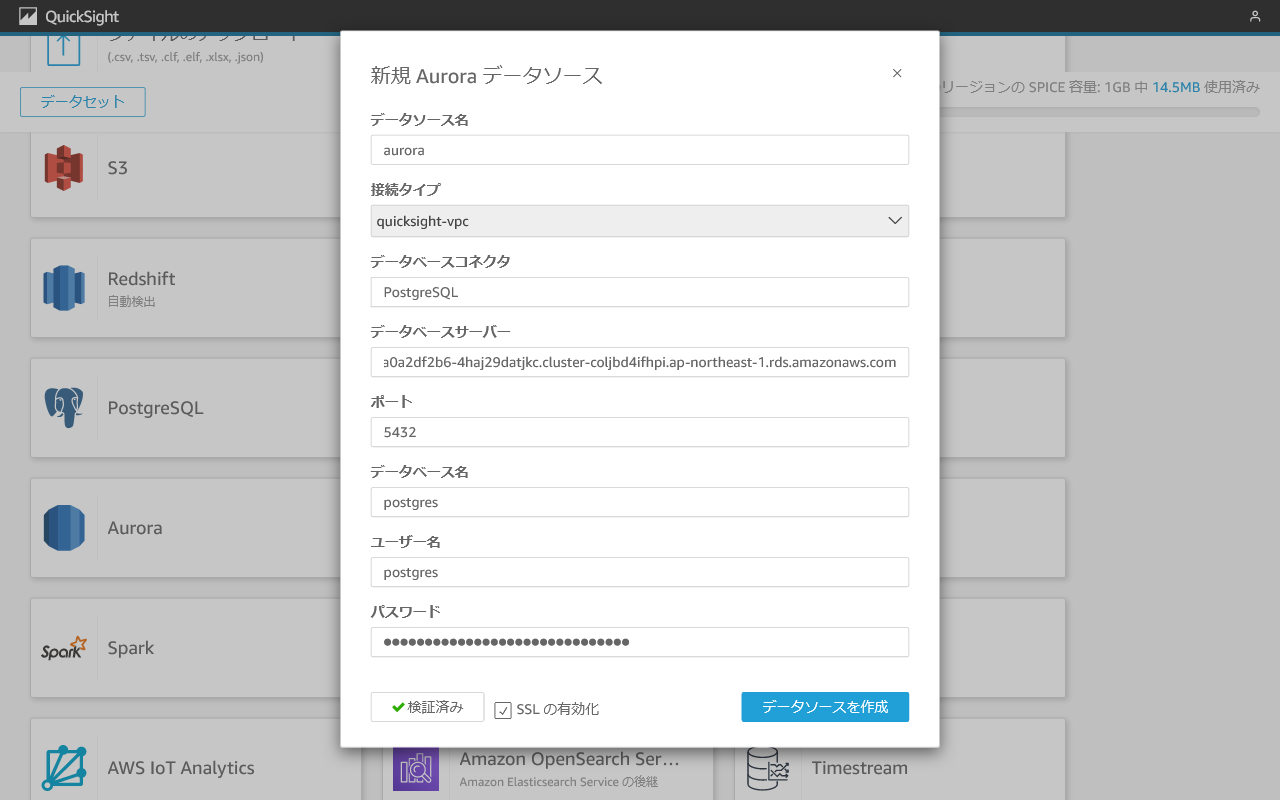Image resolution: width=1280 pixels, height=800 pixels.
Task: Toggle the SSL の有効化 checkbox
Action: pyautogui.click(x=503, y=710)
